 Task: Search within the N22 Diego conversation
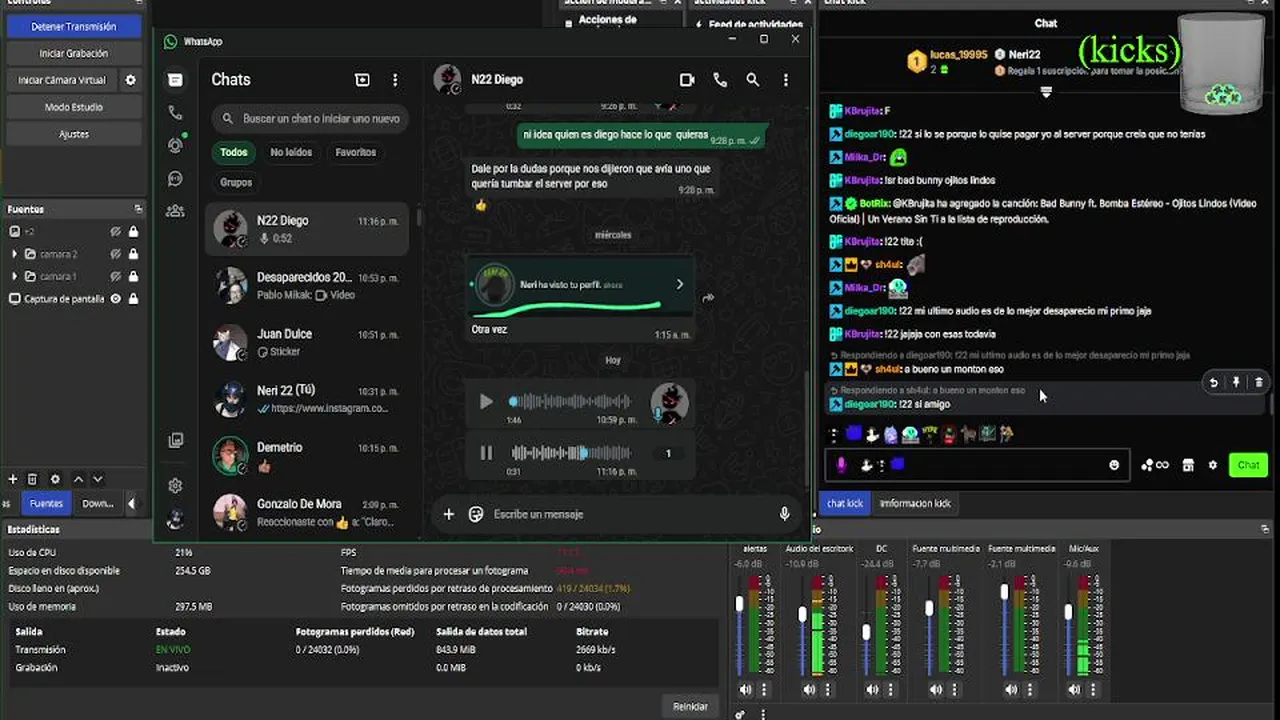753,80
